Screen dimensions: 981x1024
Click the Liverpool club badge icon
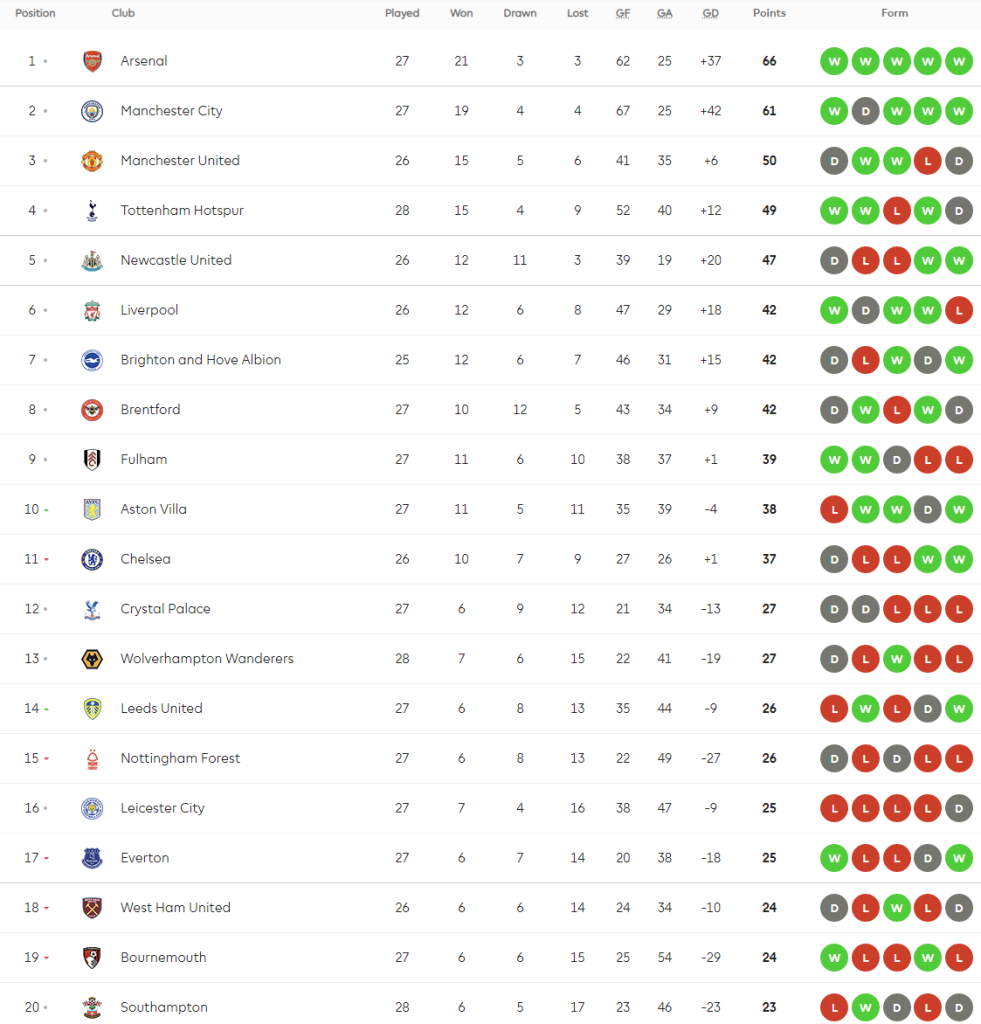(92, 310)
